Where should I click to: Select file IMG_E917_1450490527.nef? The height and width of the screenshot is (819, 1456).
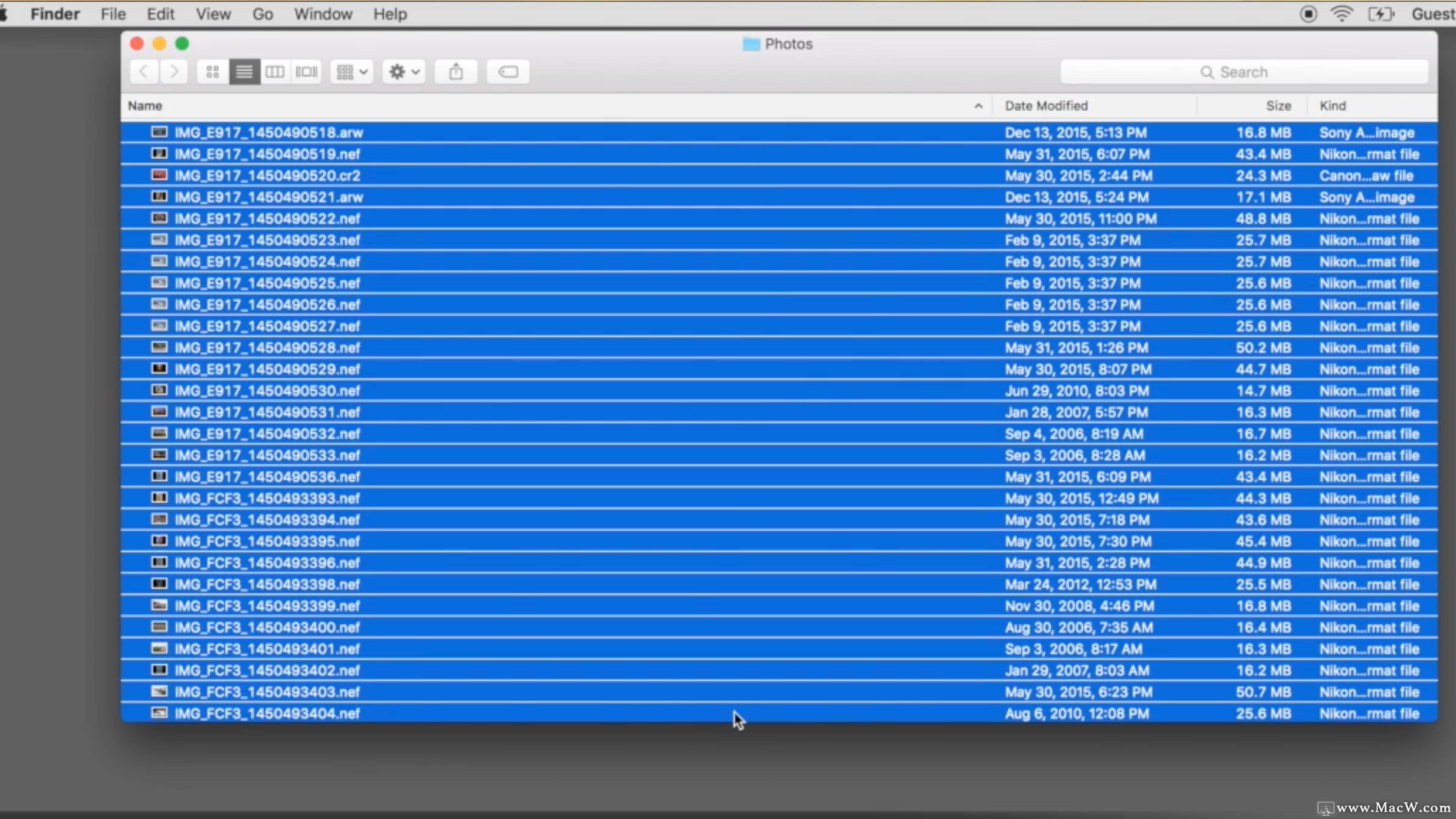pos(779,326)
